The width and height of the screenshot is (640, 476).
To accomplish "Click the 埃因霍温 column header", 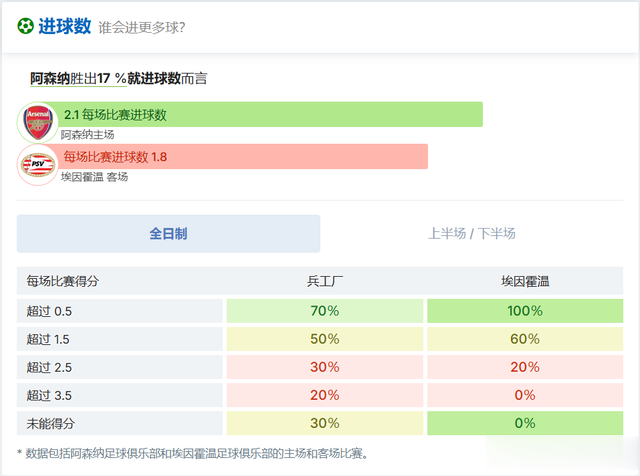I will pyautogui.click(x=525, y=282).
